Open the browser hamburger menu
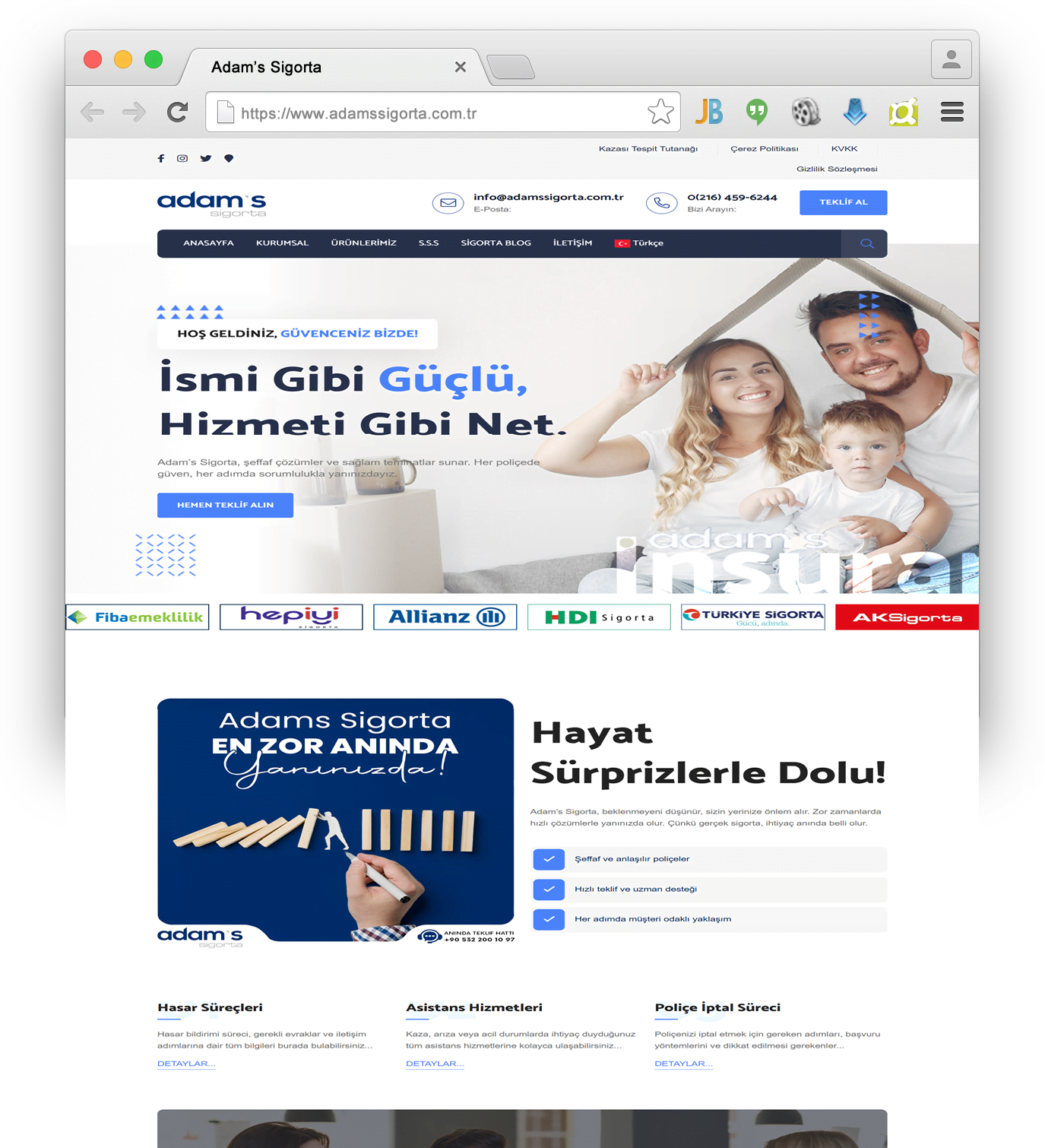1045x1148 pixels. (952, 112)
